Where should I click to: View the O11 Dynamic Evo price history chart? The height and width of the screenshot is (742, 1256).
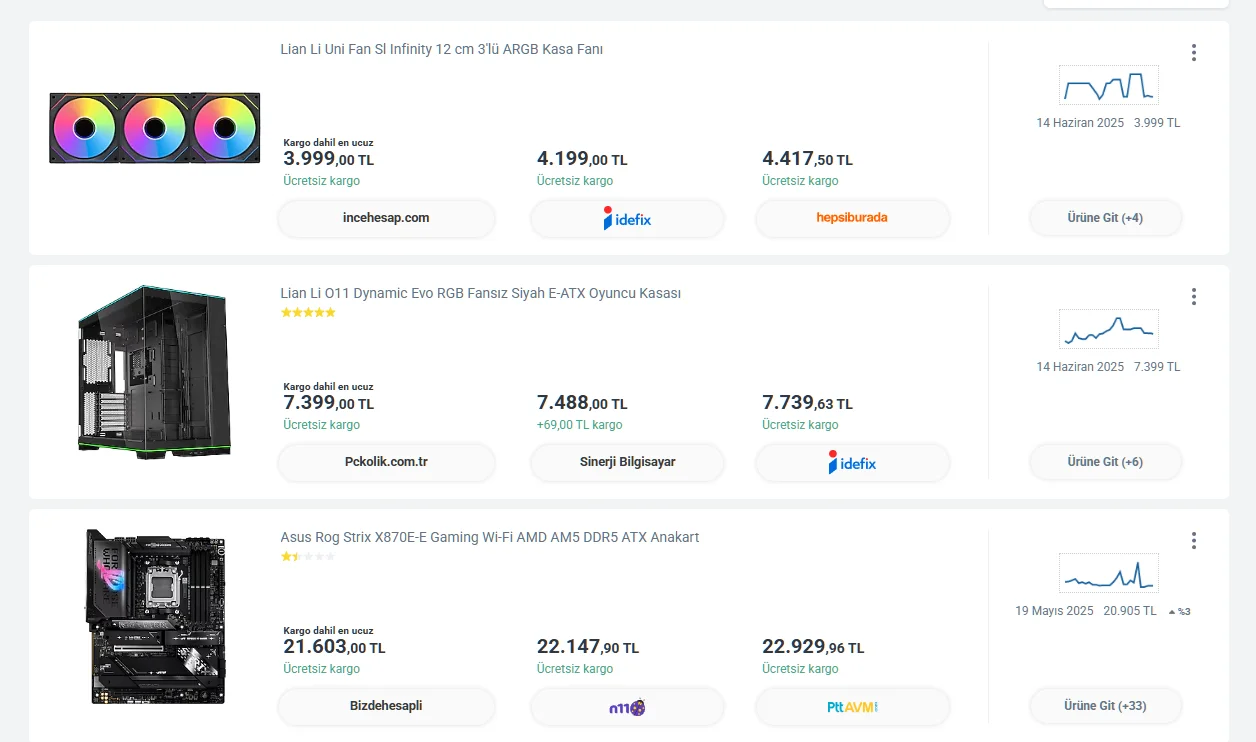1108,329
